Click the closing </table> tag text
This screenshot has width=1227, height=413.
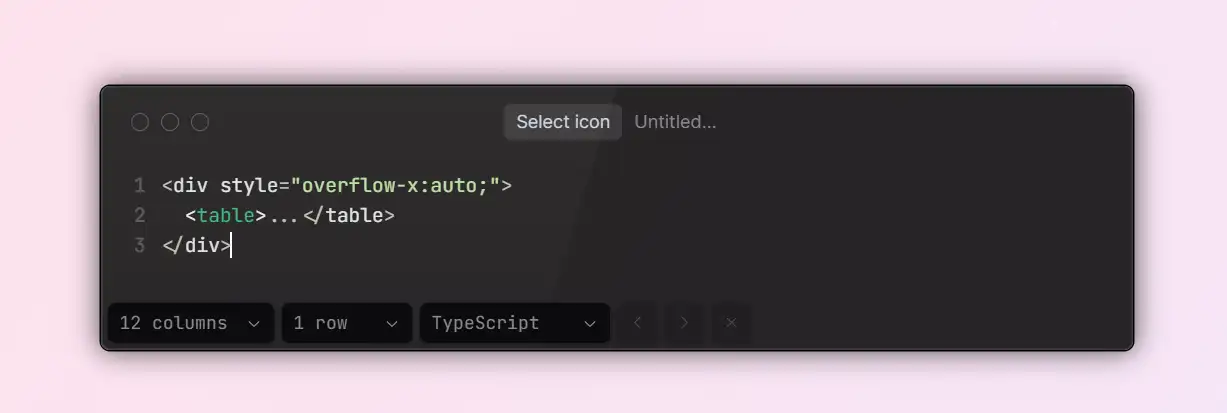click(x=349, y=215)
